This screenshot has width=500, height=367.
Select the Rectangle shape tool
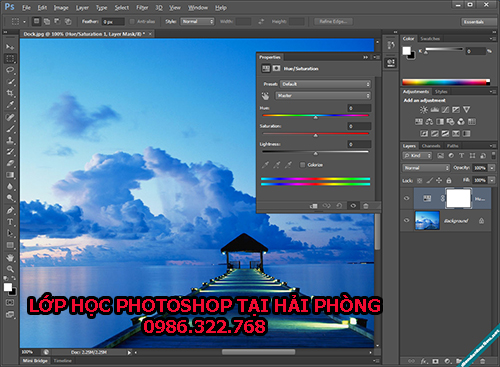[x=10, y=245]
